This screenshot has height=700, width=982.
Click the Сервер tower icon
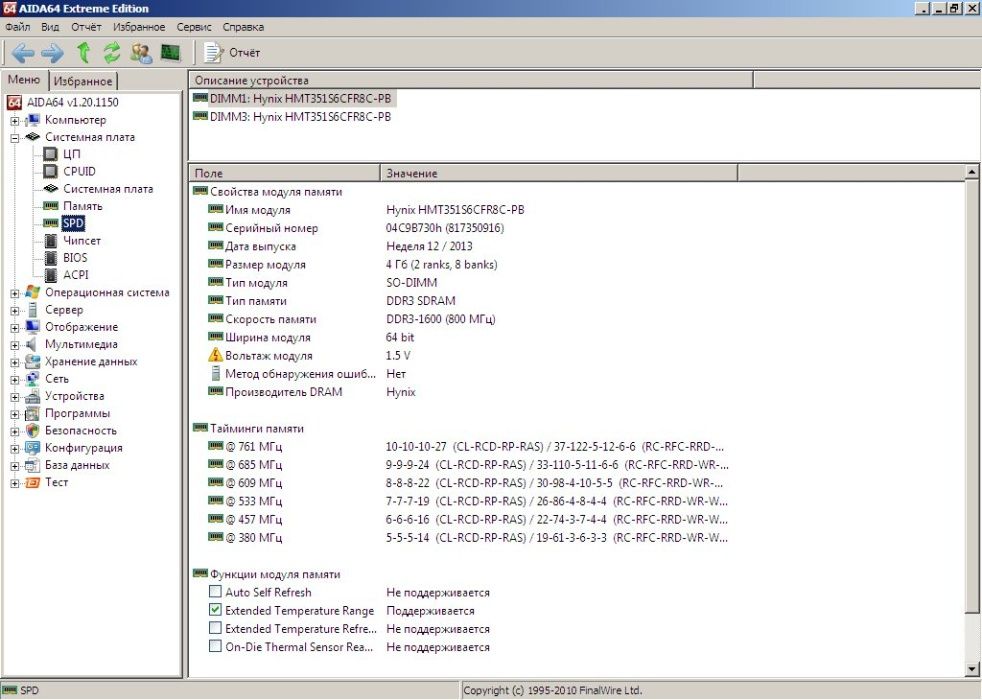33,310
